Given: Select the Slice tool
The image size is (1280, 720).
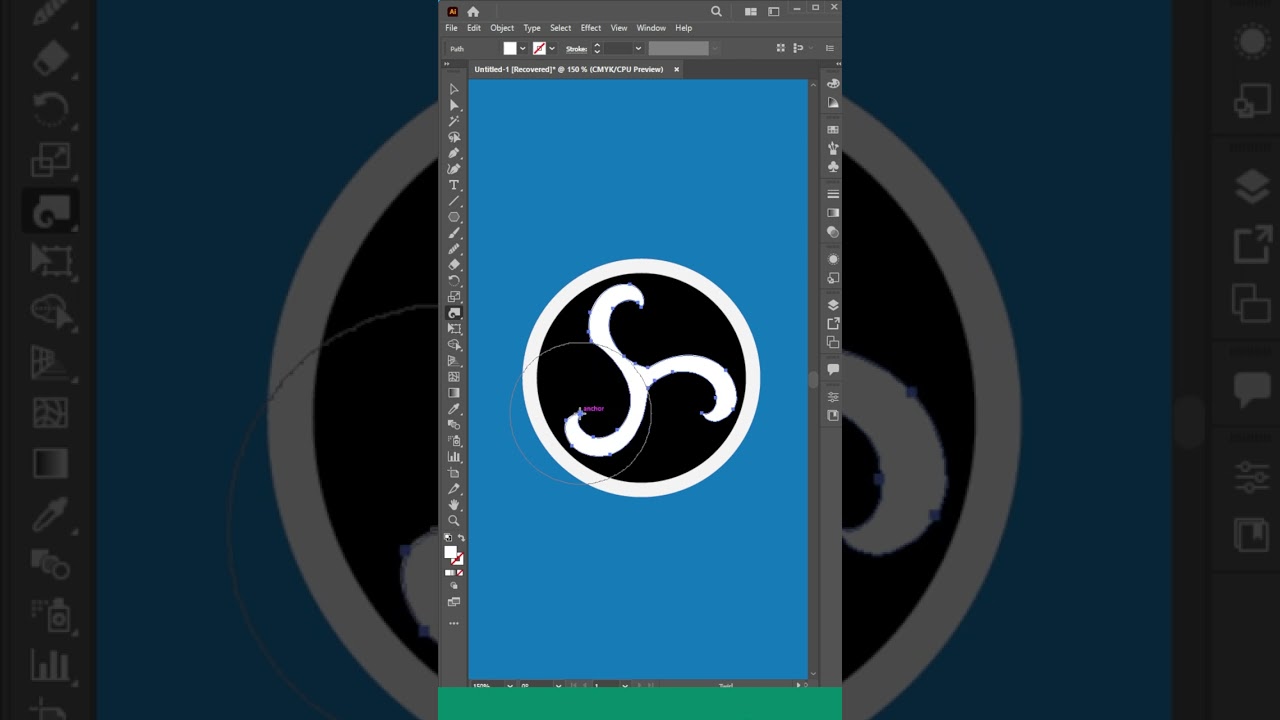Looking at the screenshot, I should tap(454, 489).
